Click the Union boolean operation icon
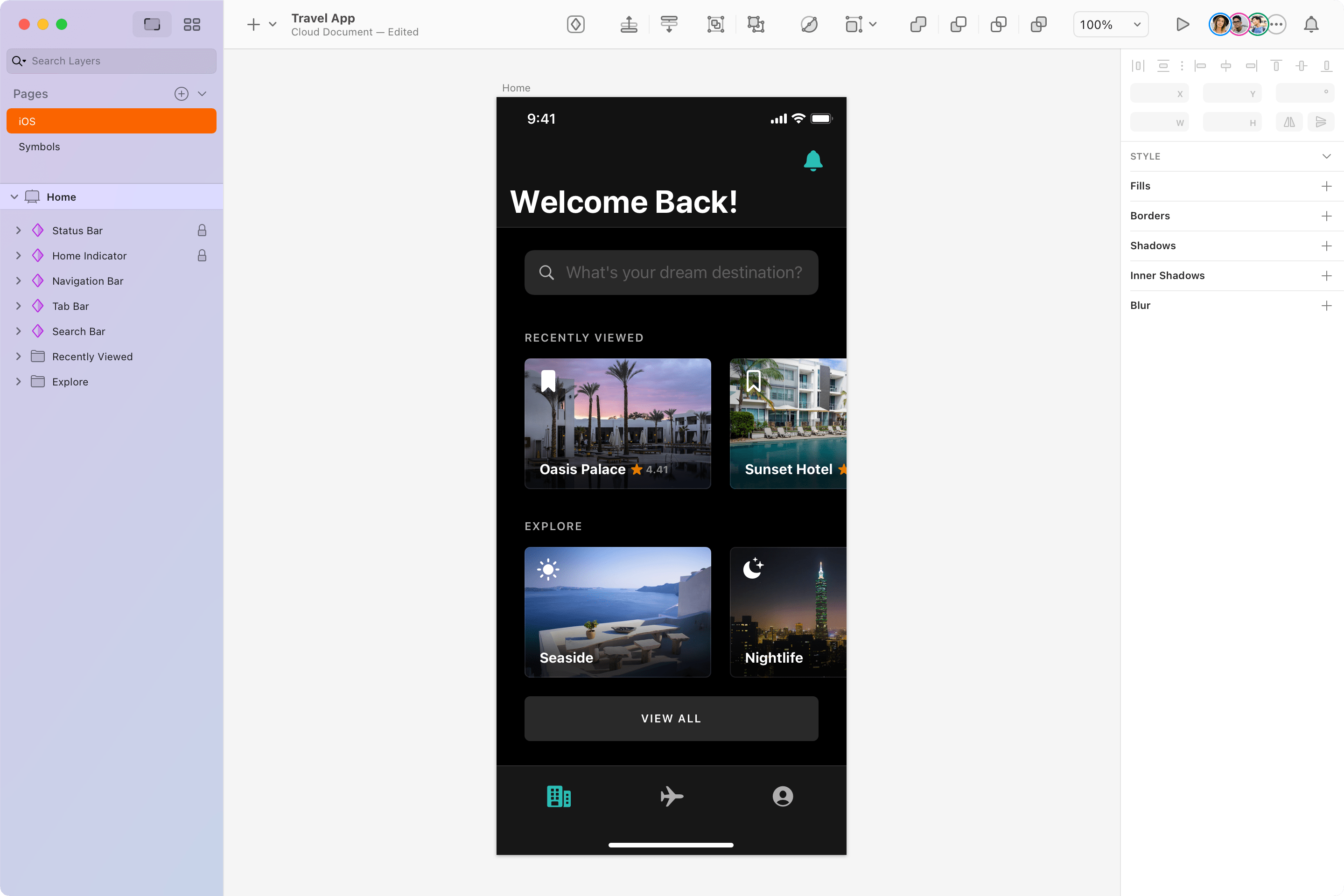The image size is (1344, 896). [918, 25]
